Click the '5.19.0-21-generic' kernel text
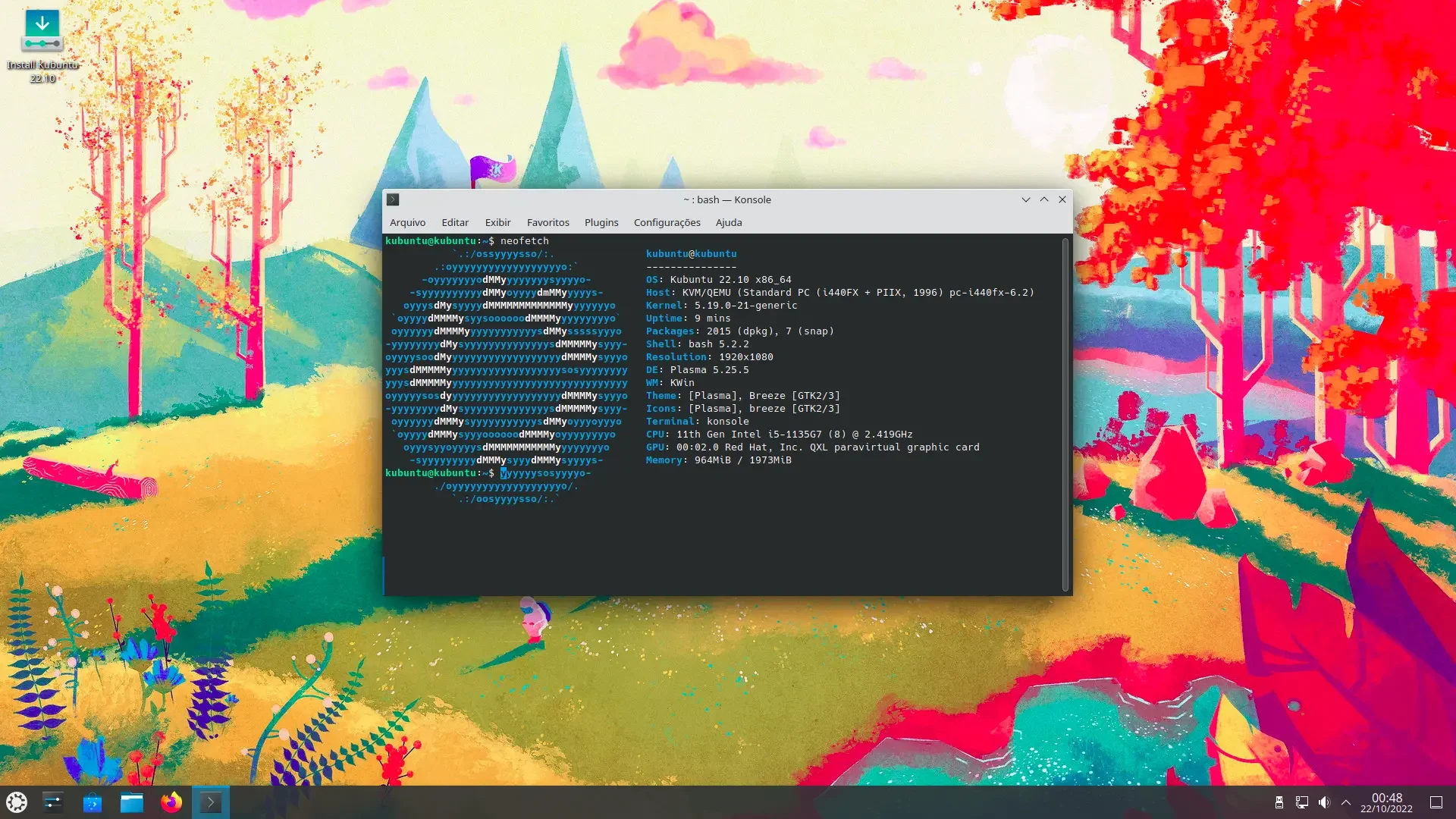The width and height of the screenshot is (1456, 819). point(746,306)
